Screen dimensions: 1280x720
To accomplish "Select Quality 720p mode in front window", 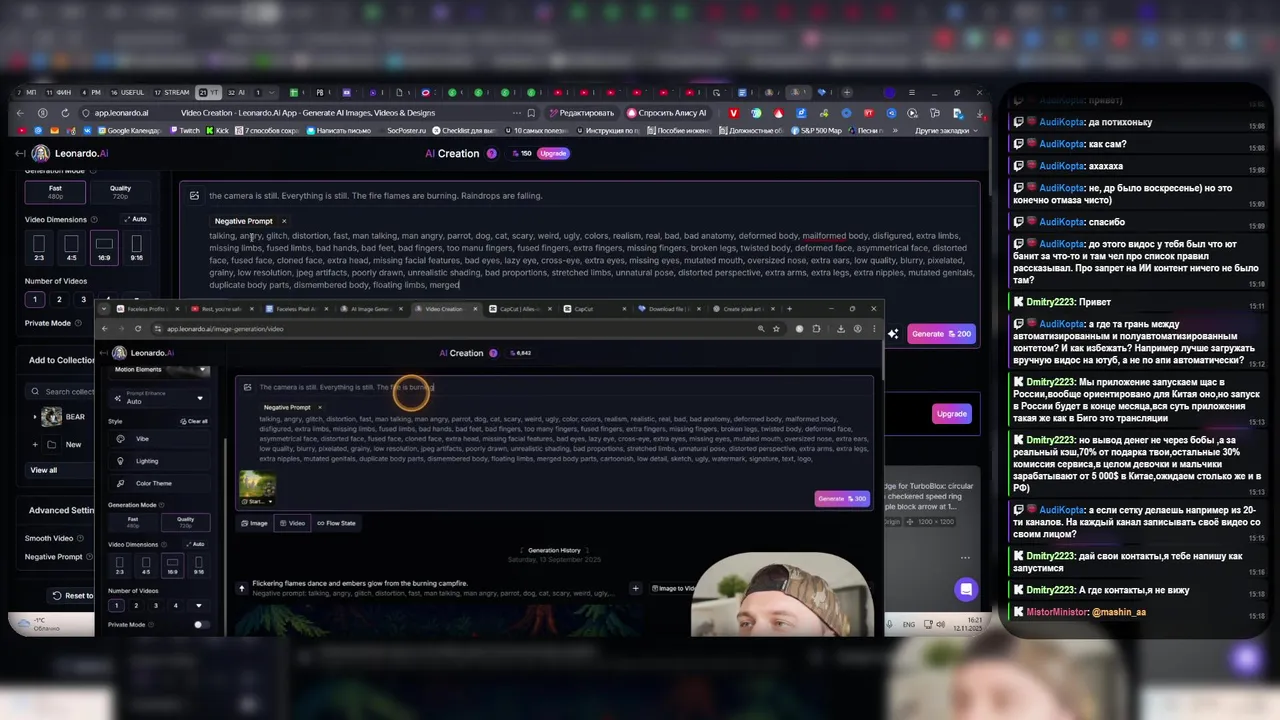I will pyautogui.click(x=185, y=521).
